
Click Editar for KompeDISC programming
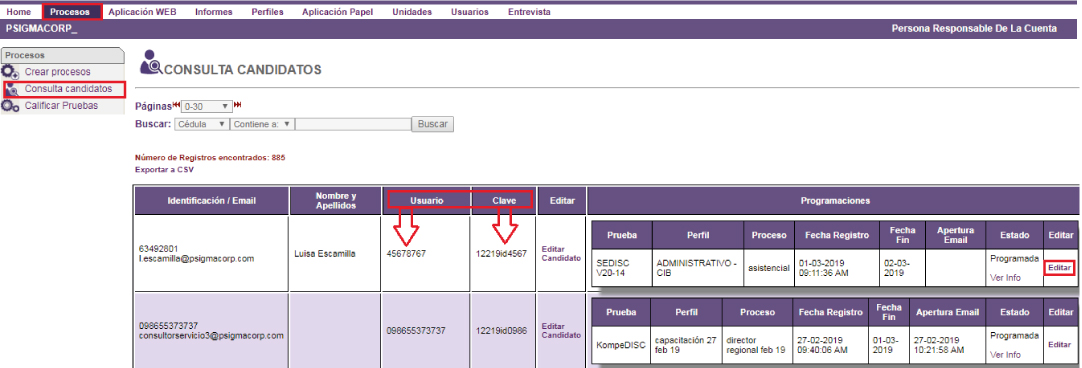1059,345
